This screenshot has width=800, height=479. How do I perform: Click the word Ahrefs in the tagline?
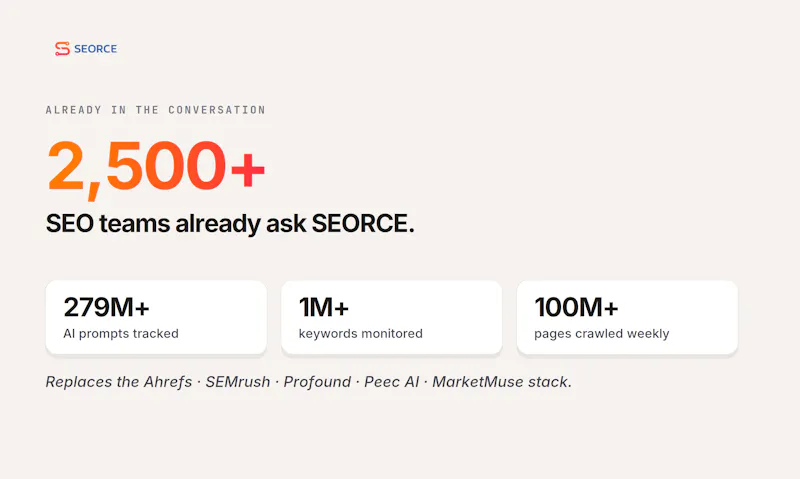pos(168,382)
